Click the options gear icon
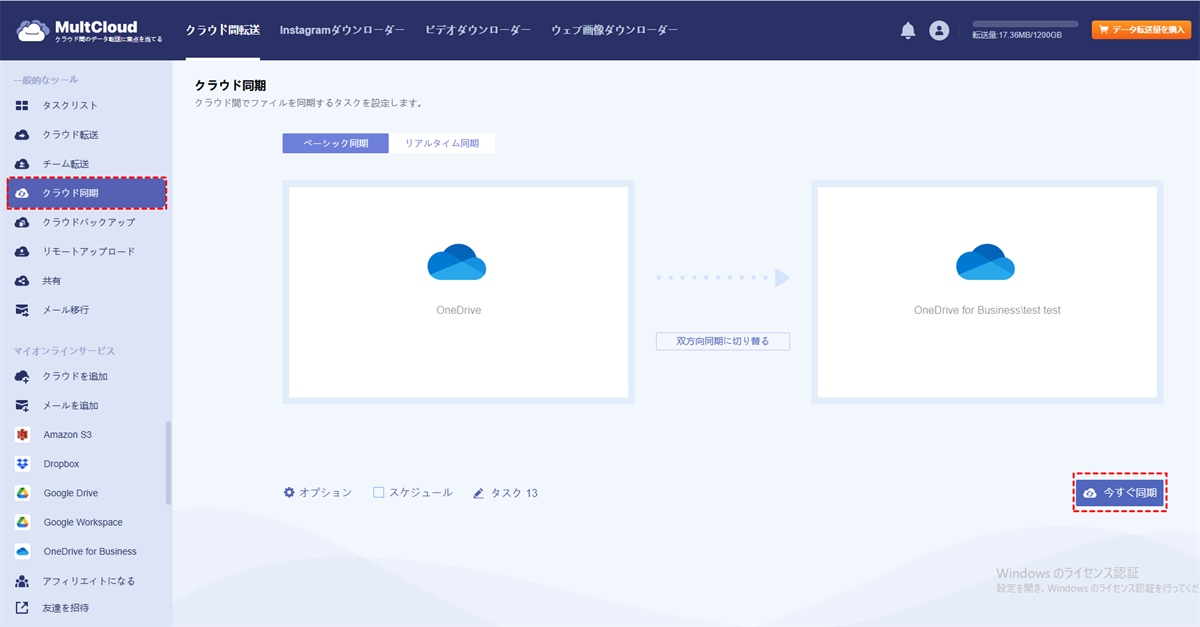 click(290, 493)
